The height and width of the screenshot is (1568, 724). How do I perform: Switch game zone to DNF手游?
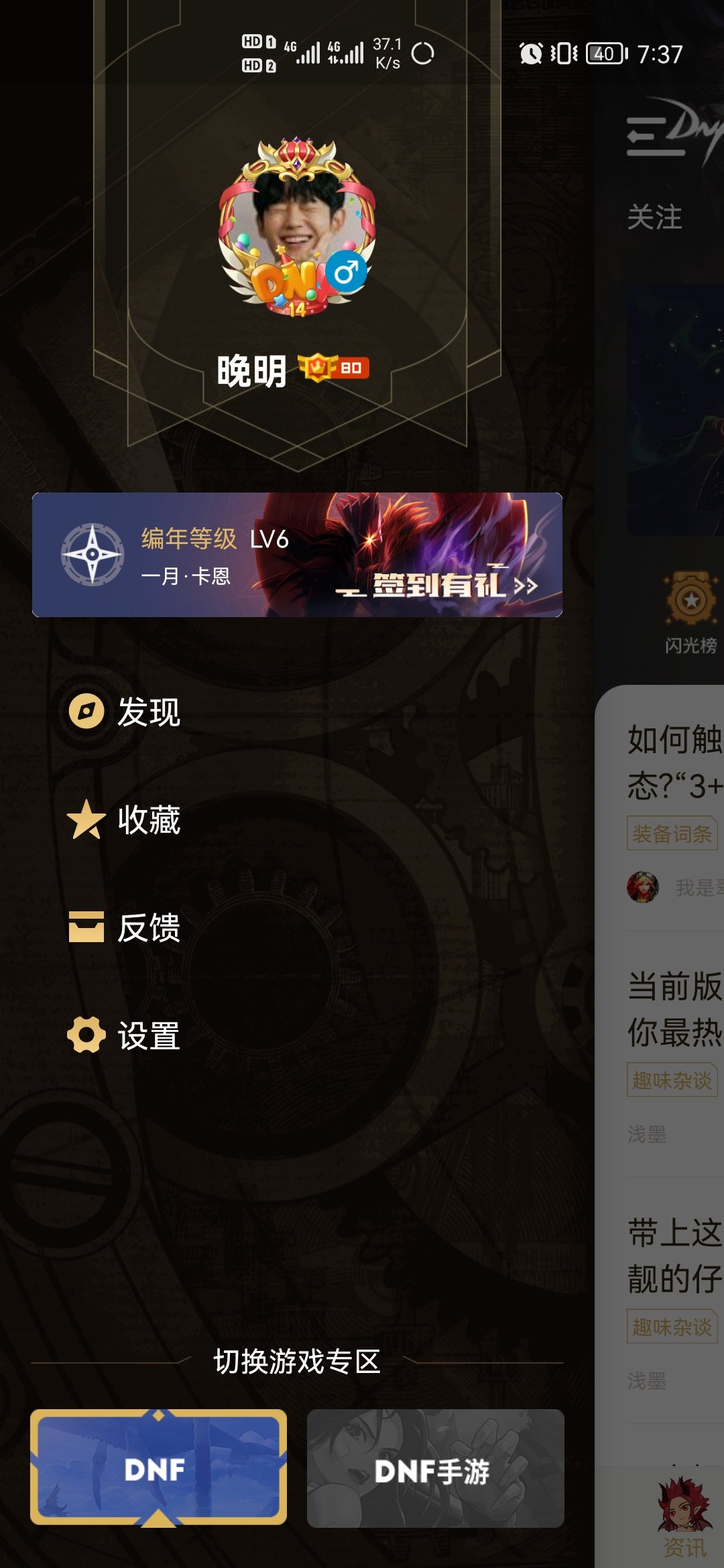coord(435,1468)
